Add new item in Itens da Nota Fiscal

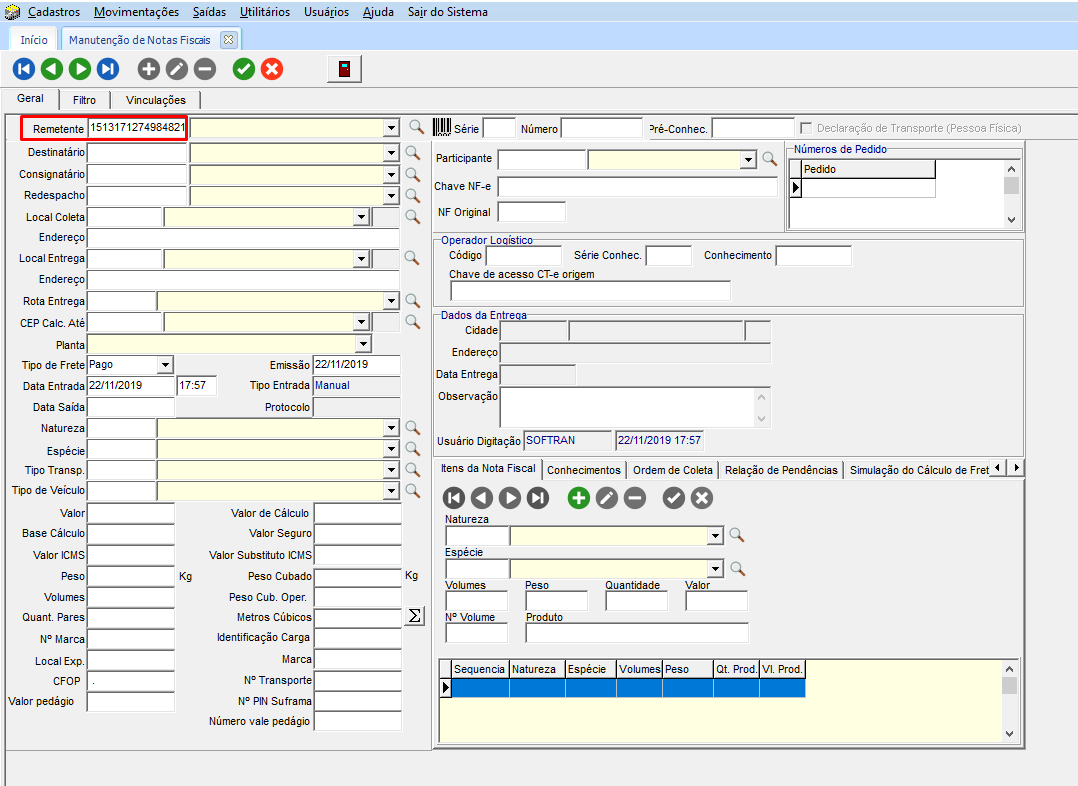coord(579,498)
